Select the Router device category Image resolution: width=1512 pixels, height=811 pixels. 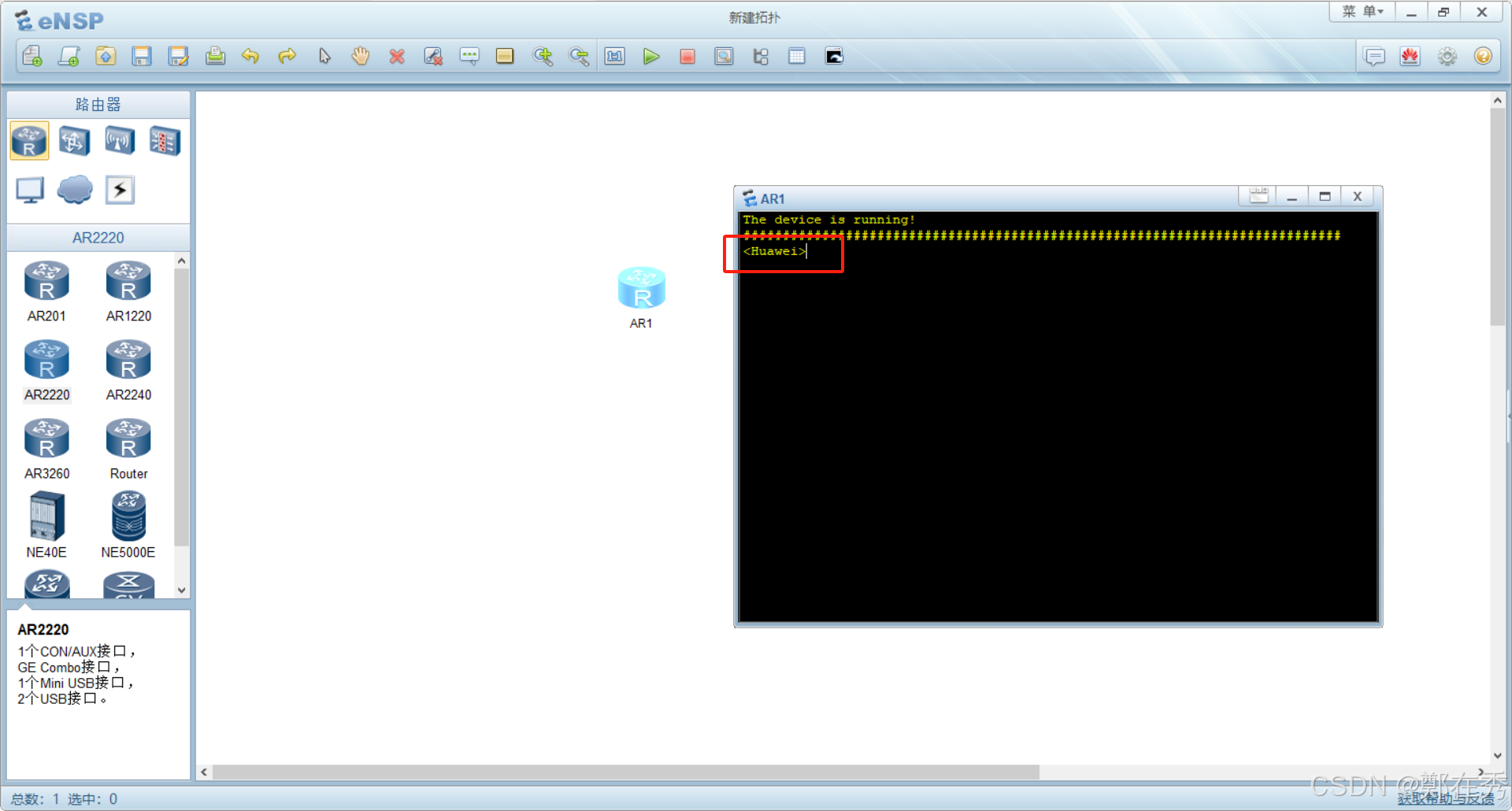(30, 141)
